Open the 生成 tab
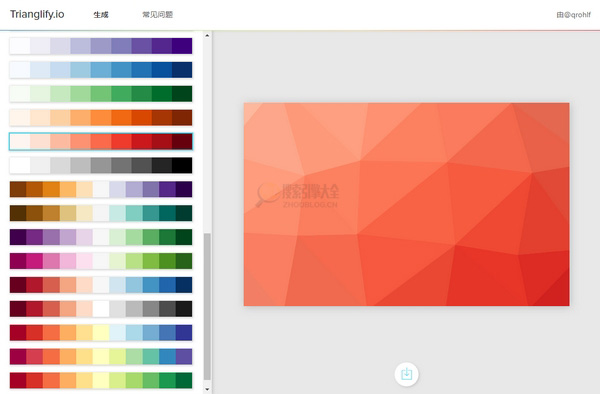The height and width of the screenshot is (394, 600). 101,15
